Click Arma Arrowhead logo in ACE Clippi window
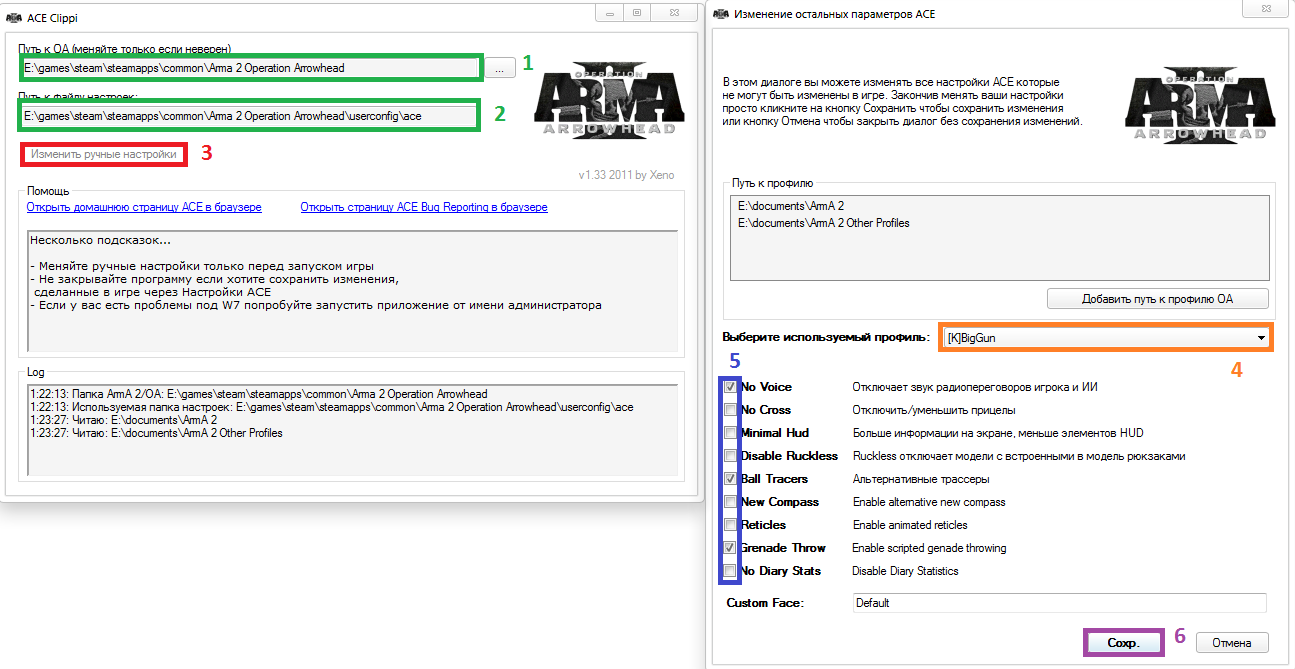 tap(610, 100)
